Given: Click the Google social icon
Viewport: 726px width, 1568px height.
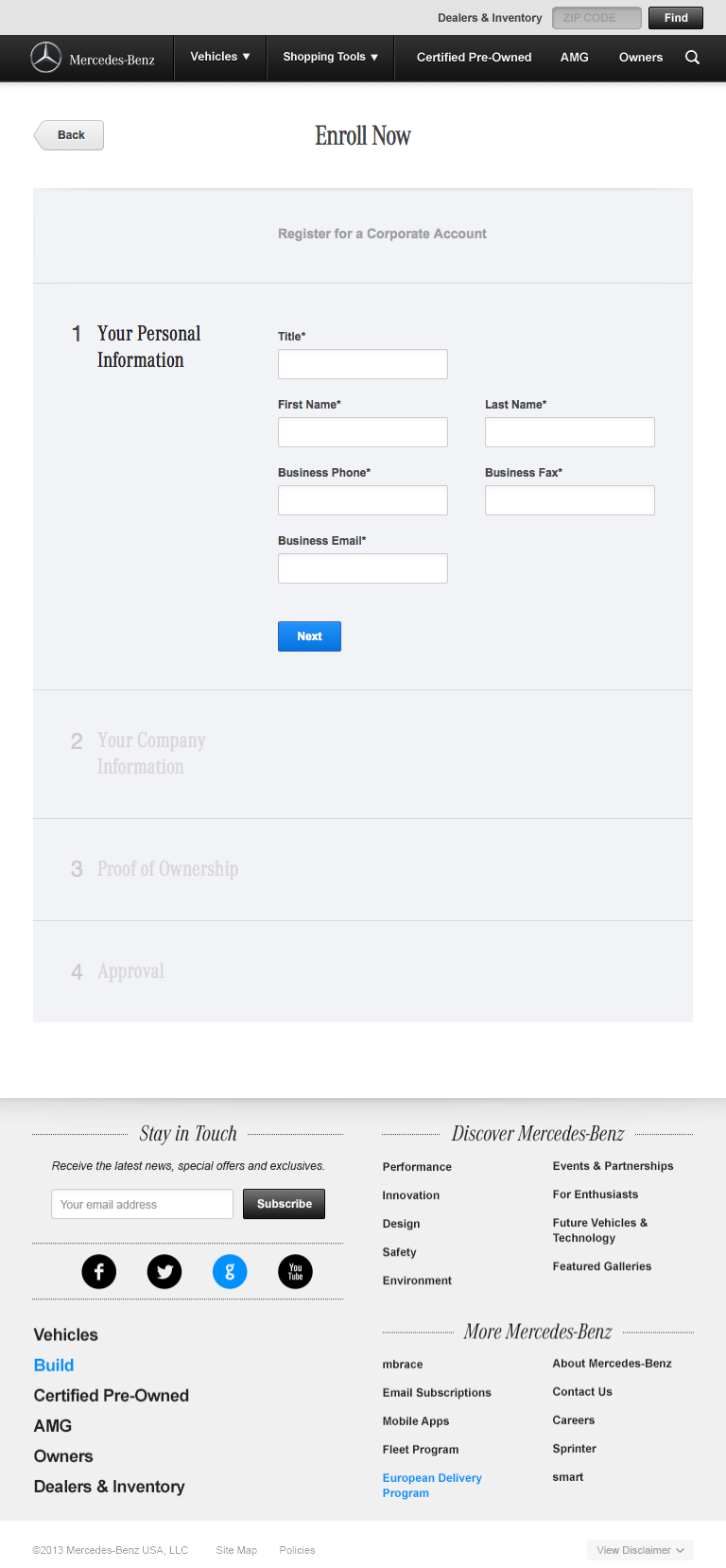Looking at the screenshot, I should pyautogui.click(x=230, y=1272).
